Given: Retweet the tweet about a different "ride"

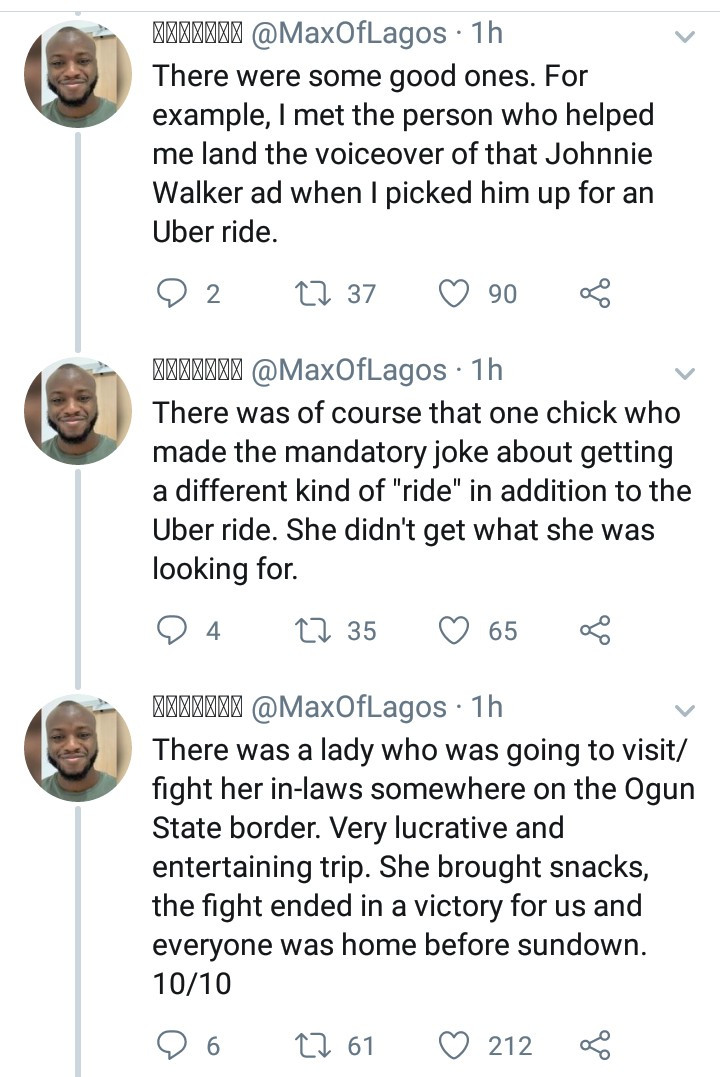Looking at the screenshot, I should point(307,630).
